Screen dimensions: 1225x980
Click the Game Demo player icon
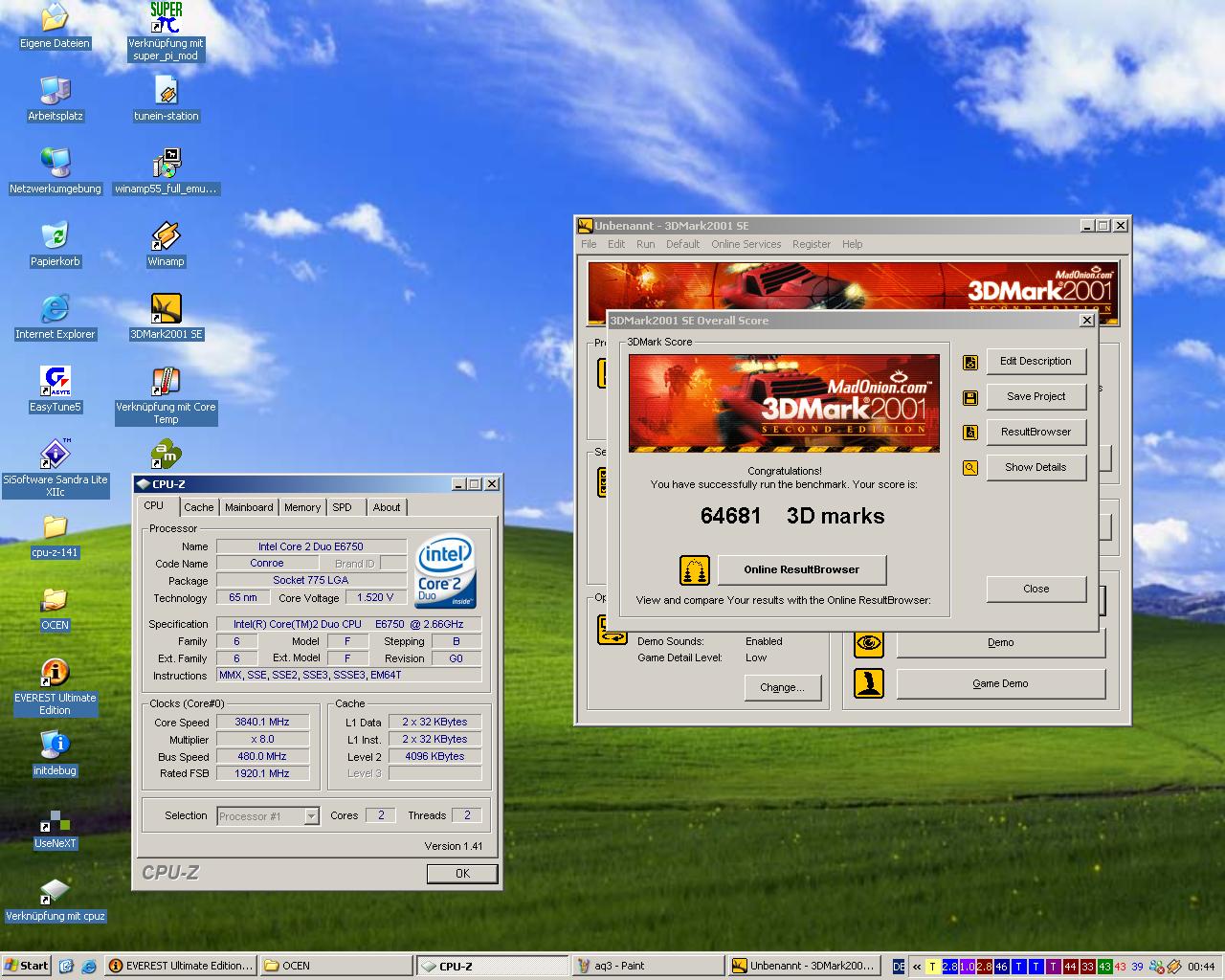[x=869, y=683]
